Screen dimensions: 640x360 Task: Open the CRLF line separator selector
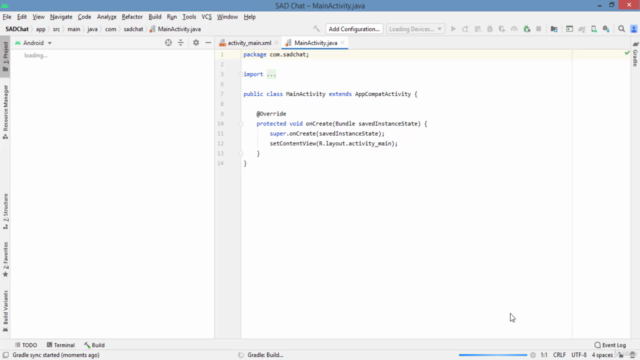pos(559,355)
